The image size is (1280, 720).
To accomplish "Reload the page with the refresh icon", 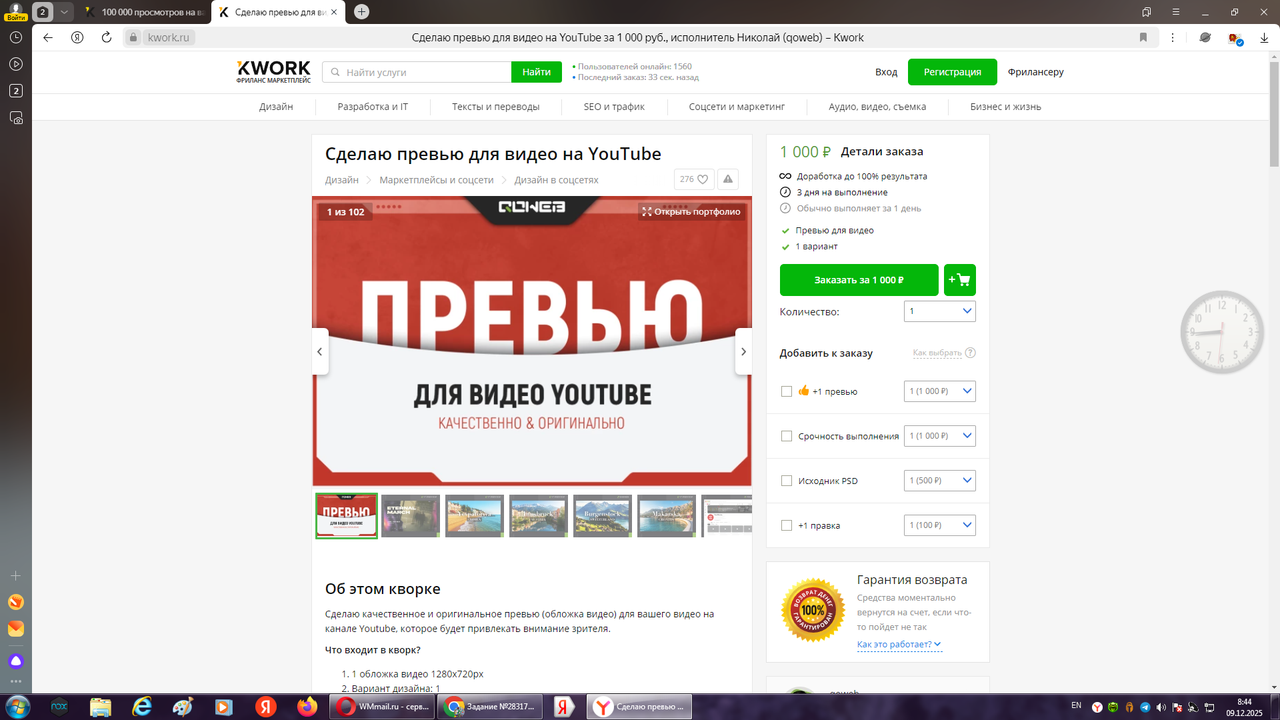I will tap(106, 38).
